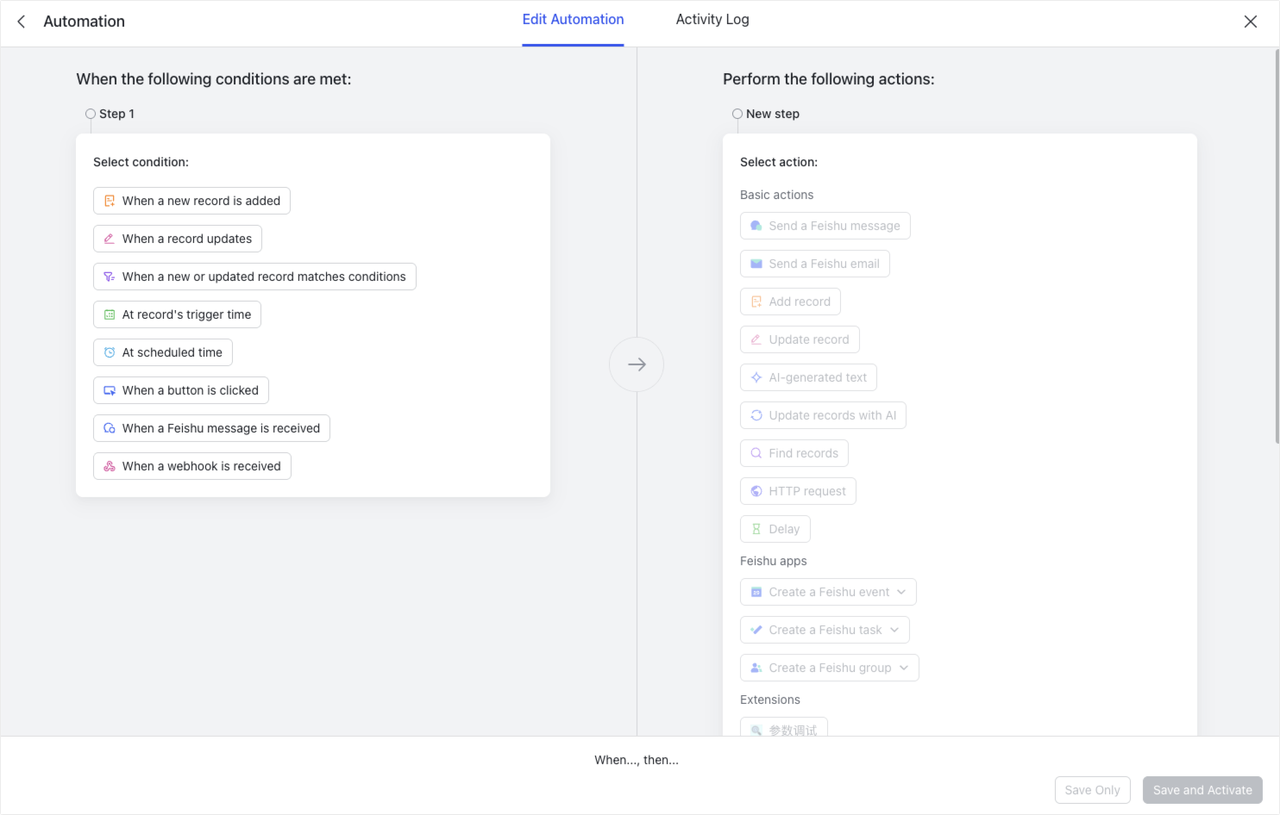This screenshot has height=815, width=1280.
Task: Select When a webhook is received
Action: (x=192, y=467)
